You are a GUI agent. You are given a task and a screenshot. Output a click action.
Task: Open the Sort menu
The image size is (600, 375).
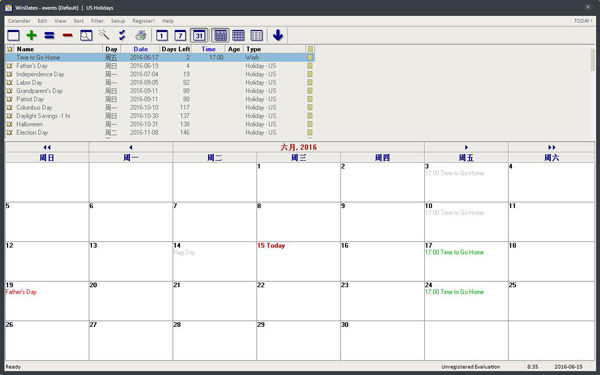click(x=78, y=21)
